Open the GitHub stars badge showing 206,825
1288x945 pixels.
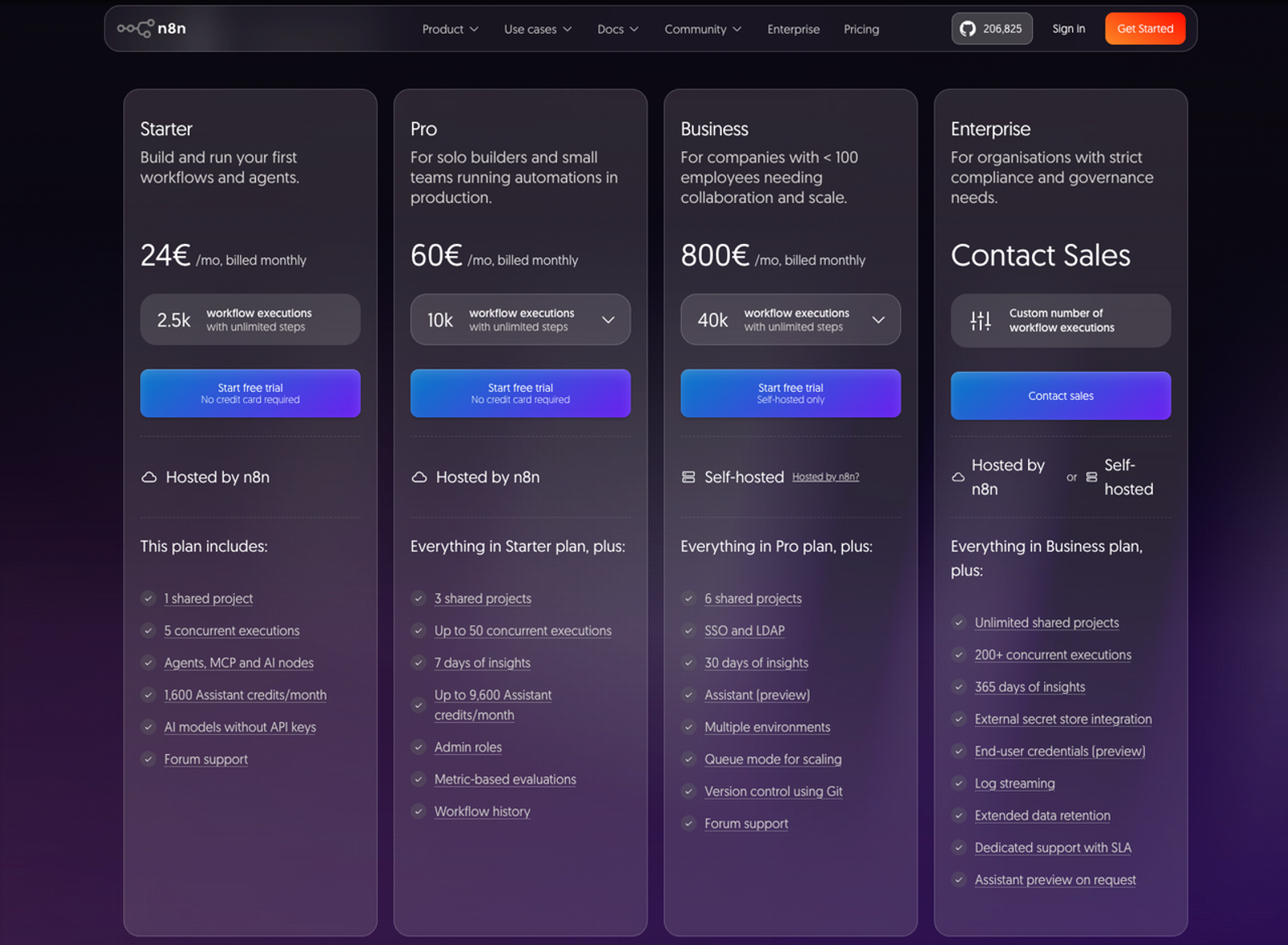(x=992, y=29)
